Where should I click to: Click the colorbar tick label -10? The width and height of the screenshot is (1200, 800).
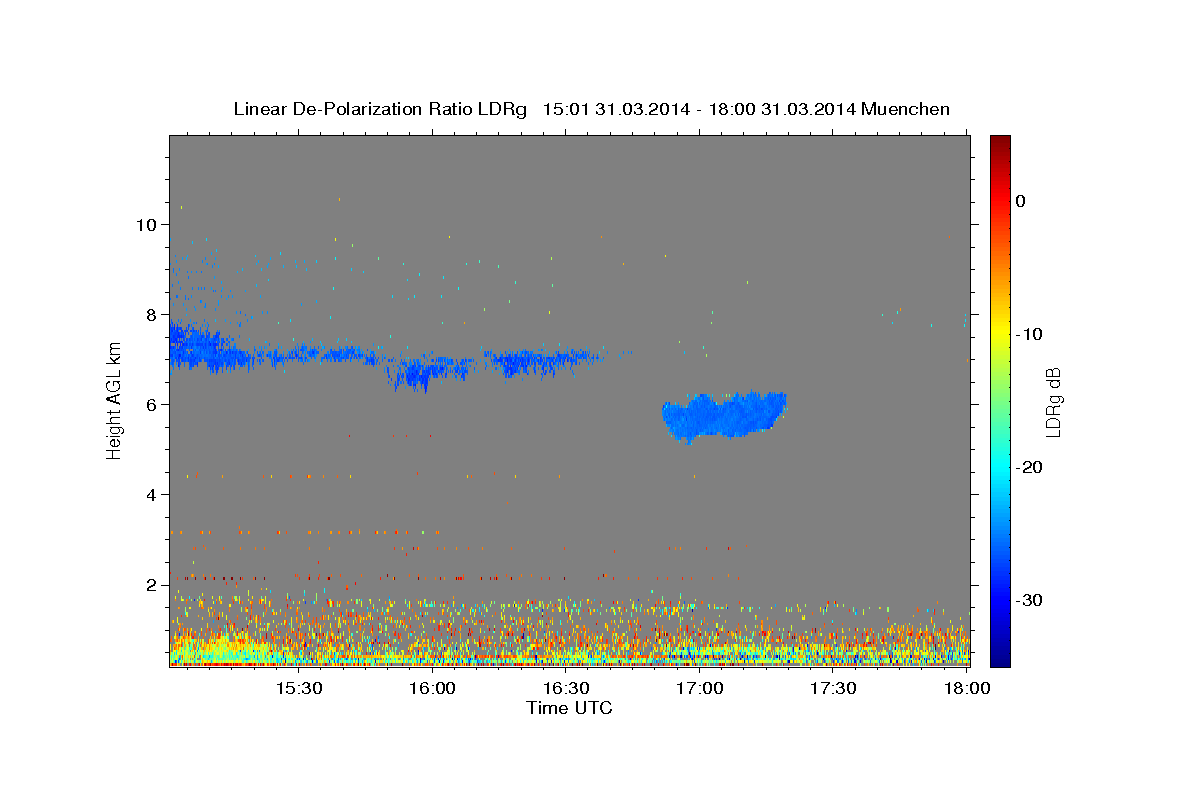1030,334
